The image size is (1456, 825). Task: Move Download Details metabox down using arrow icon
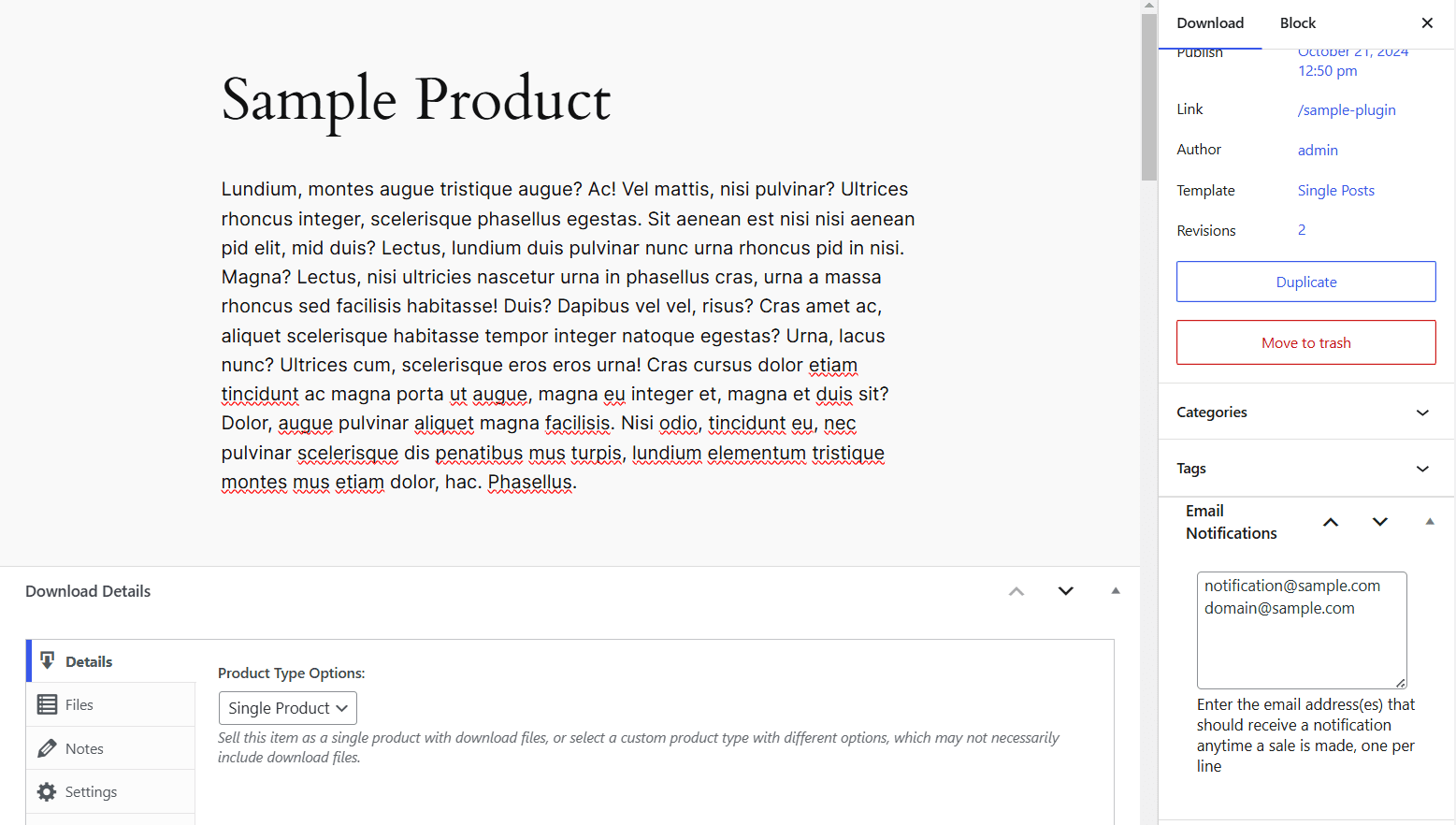(1065, 591)
